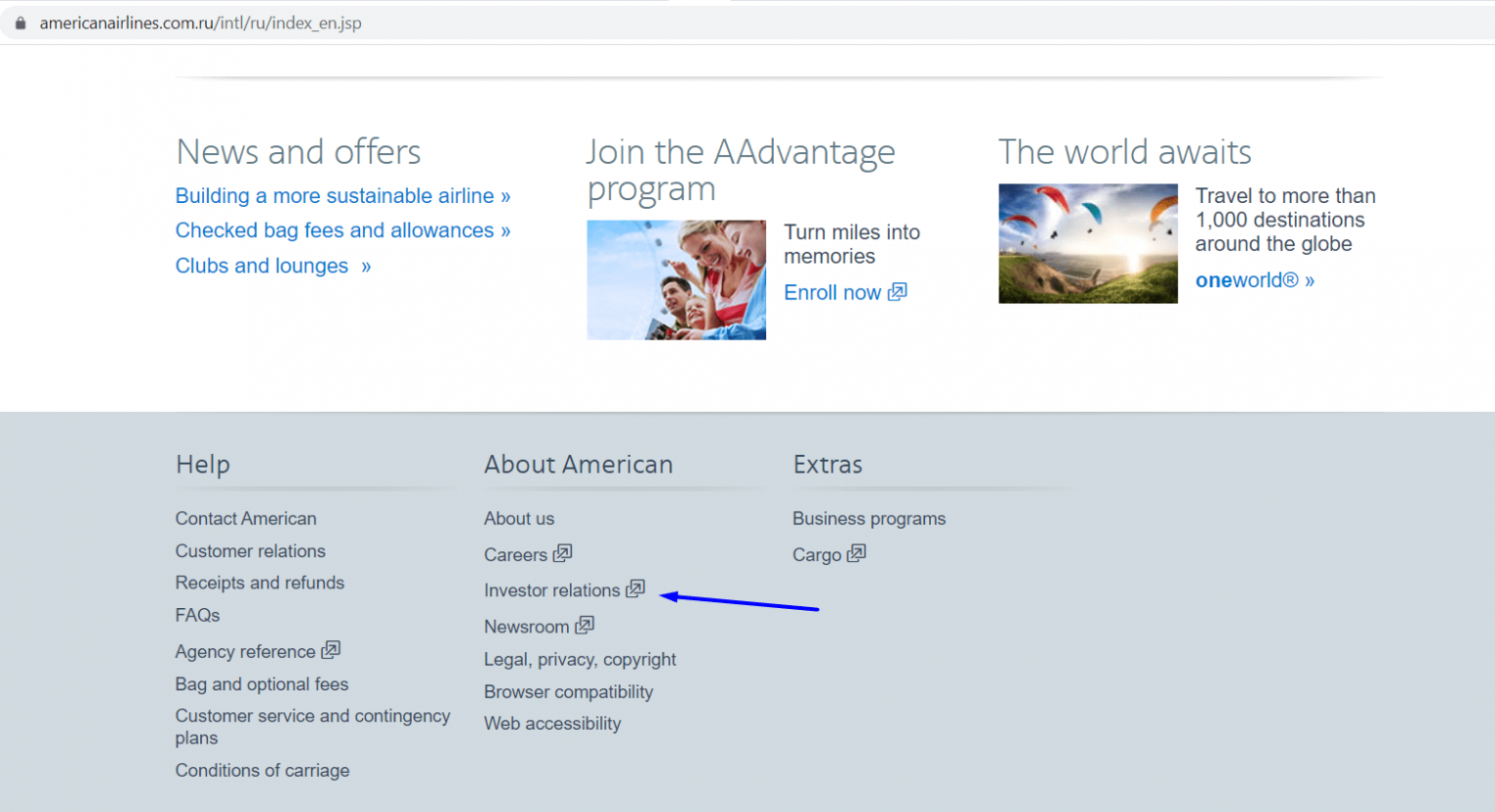
Task: Open FAQs link in Help
Action: 197,615
